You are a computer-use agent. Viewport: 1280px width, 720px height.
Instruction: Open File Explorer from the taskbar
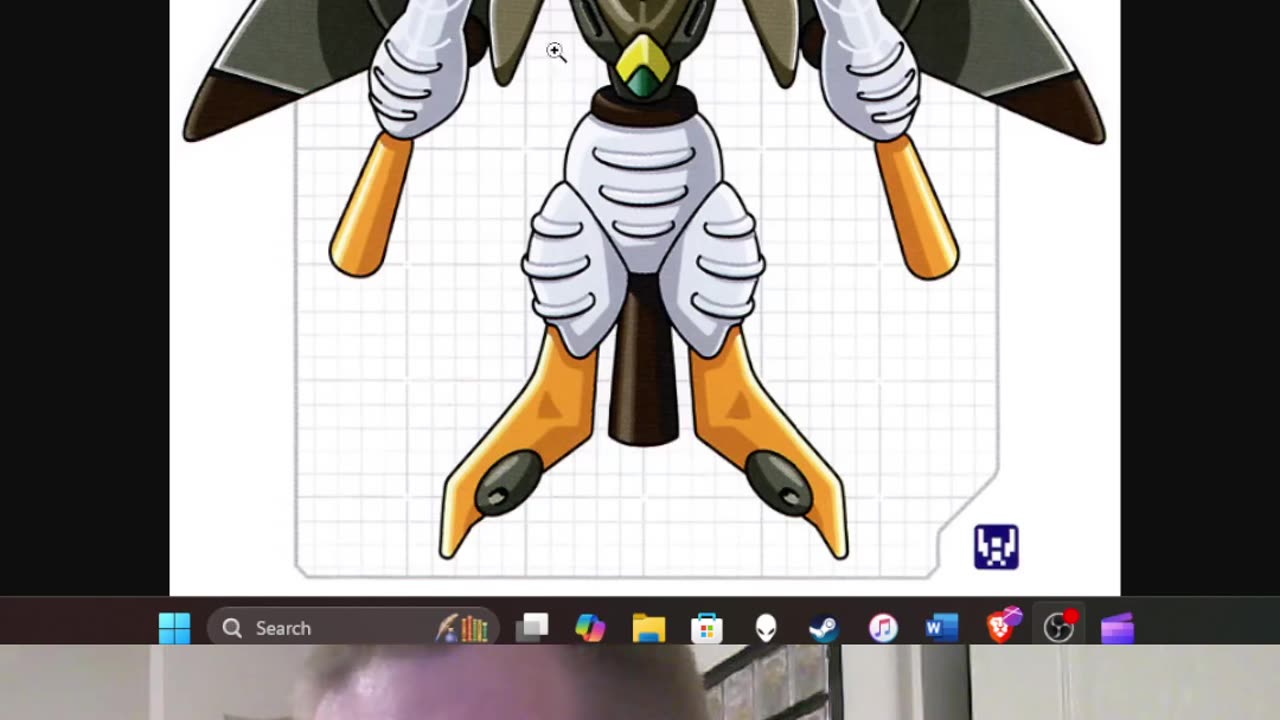click(649, 628)
